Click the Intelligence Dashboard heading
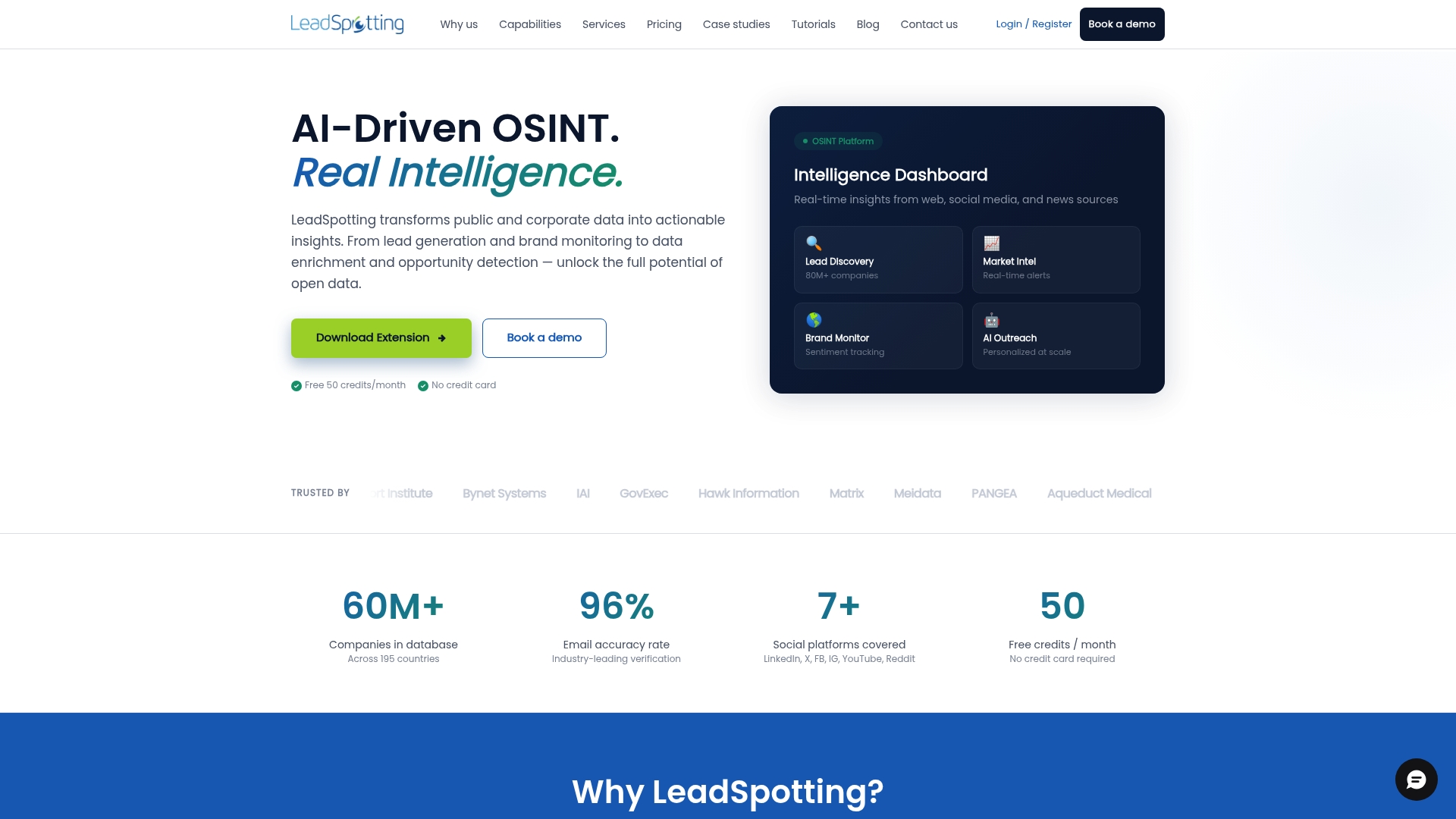 click(x=890, y=175)
